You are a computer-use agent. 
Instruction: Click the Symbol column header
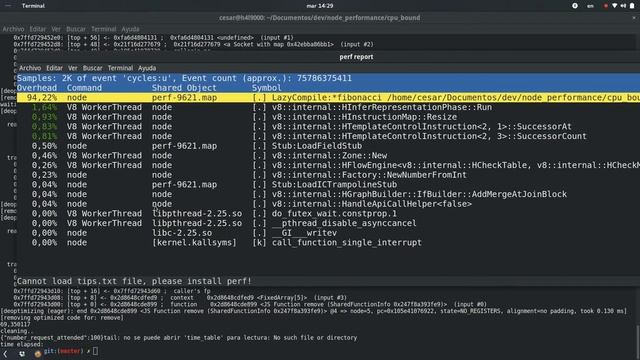(267, 88)
